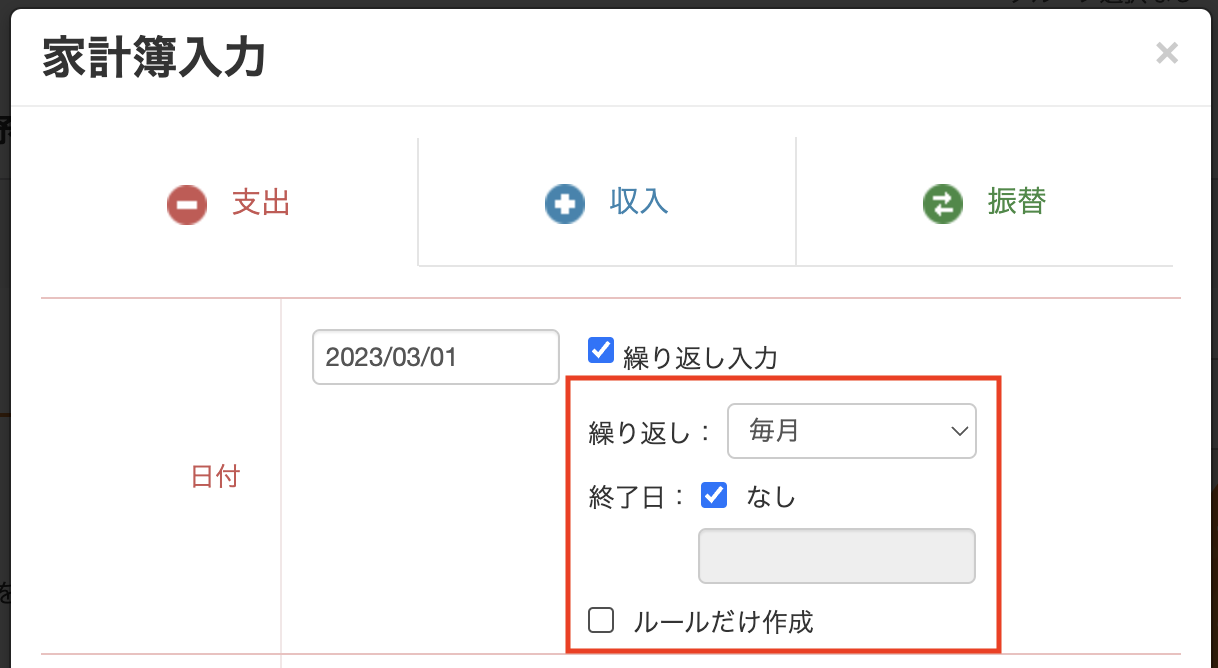Enable the ルールだけ作成 checkbox
This screenshot has height=668, width=1218.
tap(601, 621)
